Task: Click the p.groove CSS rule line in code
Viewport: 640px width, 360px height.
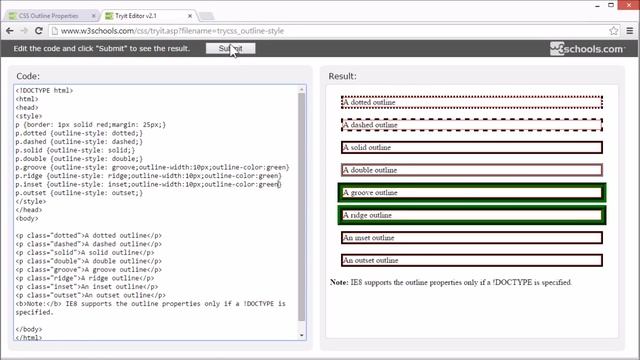Action: [152, 167]
